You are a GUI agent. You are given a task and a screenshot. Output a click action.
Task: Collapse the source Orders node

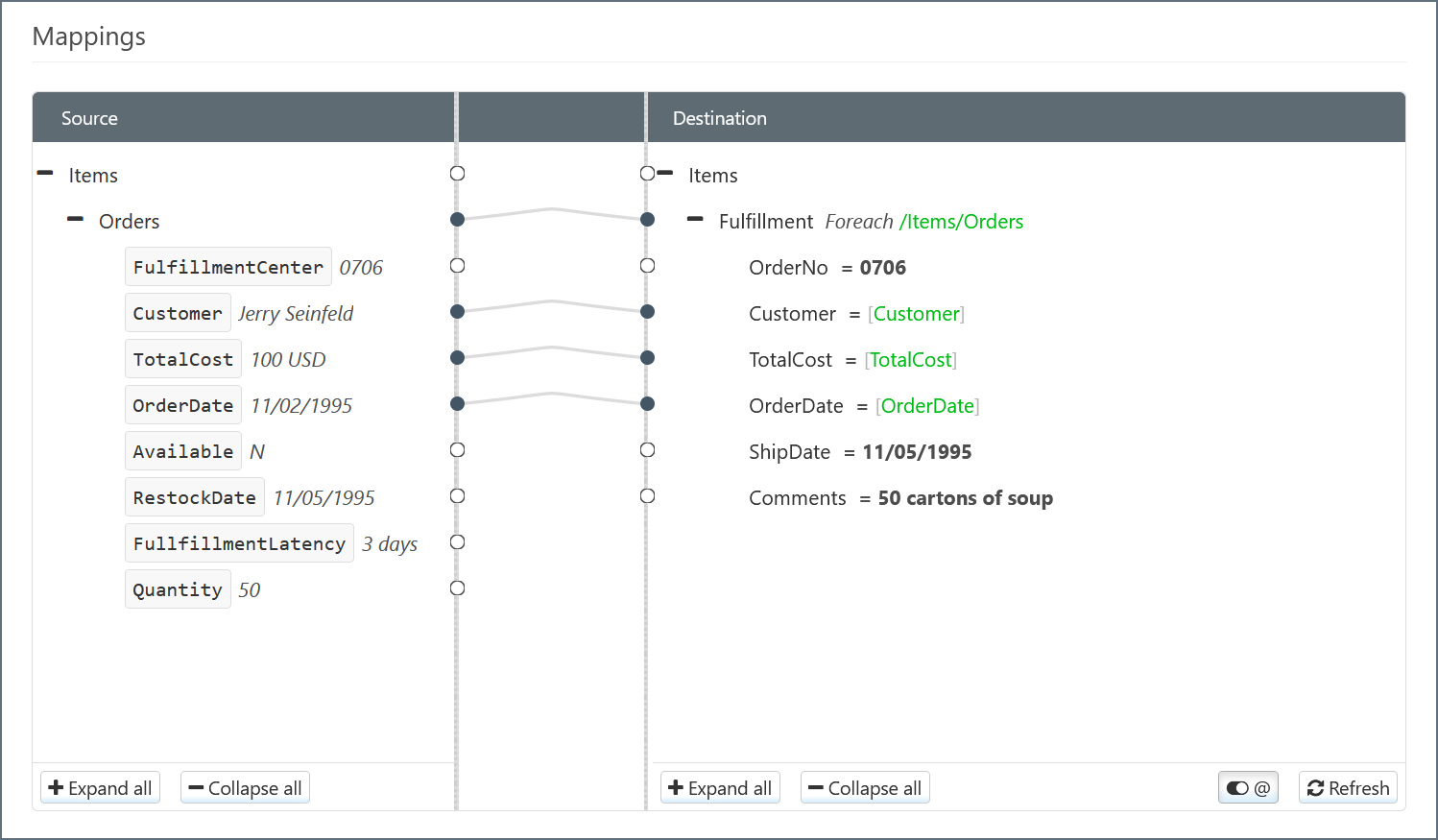(76, 220)
